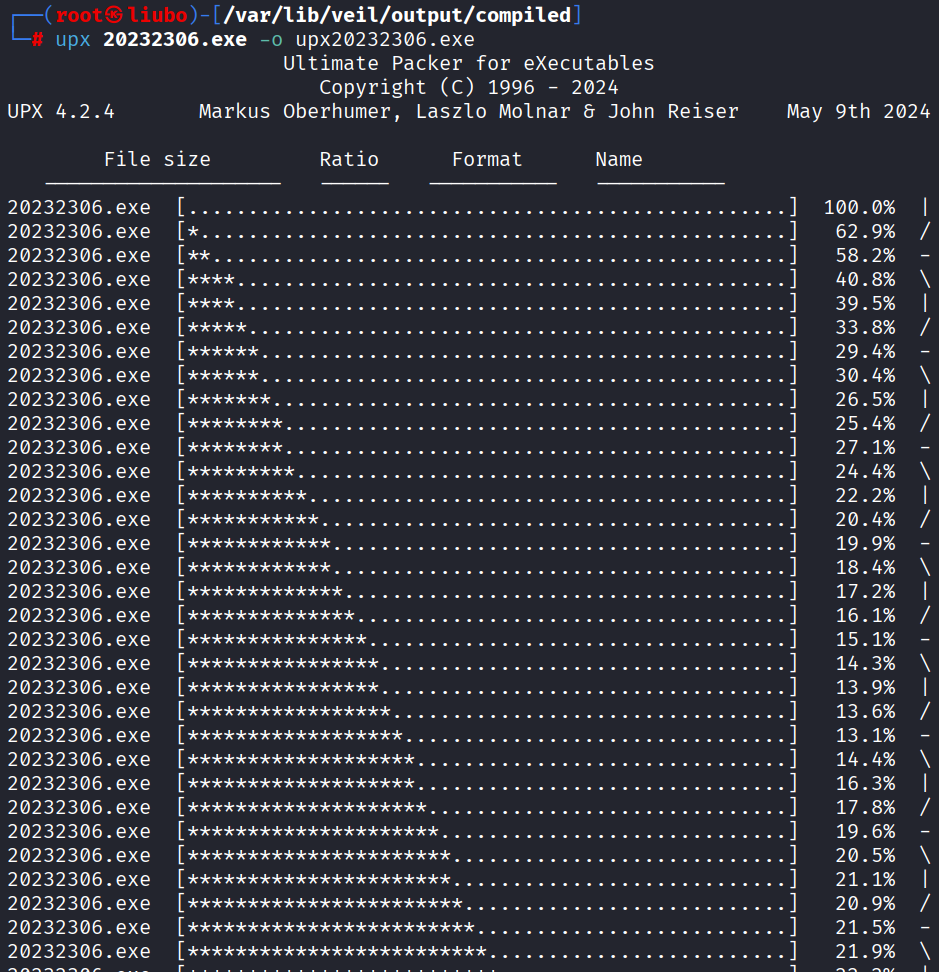Click the upx command word
The image size is (939, 972).
tap(73, 40)
